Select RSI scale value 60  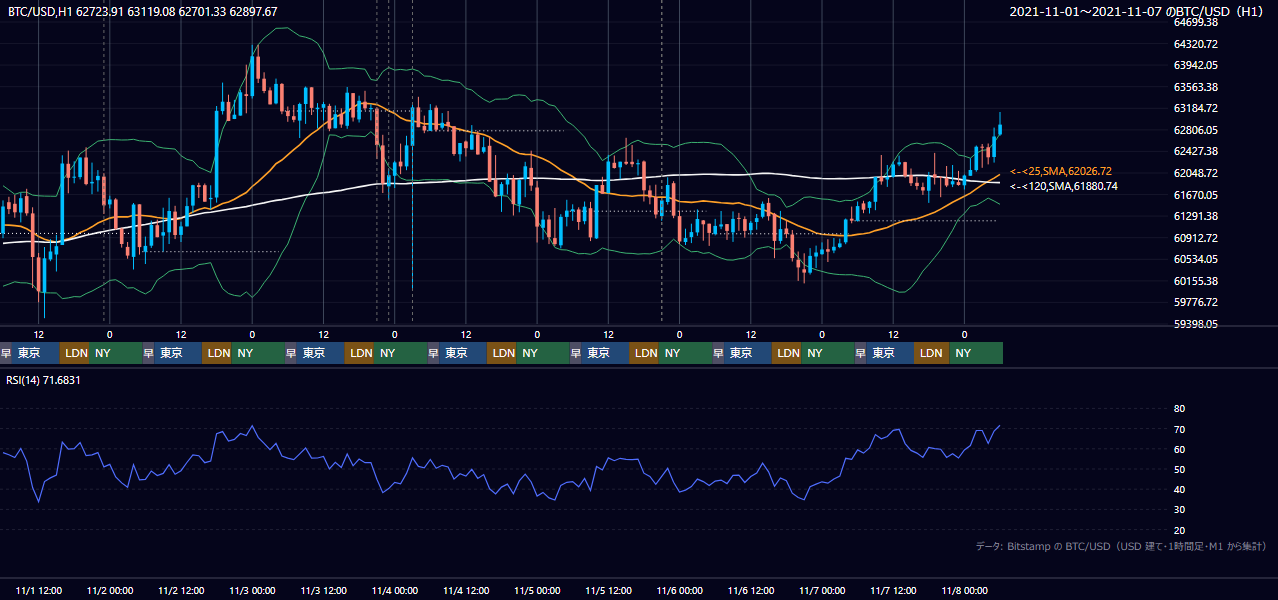(1179, 449)
